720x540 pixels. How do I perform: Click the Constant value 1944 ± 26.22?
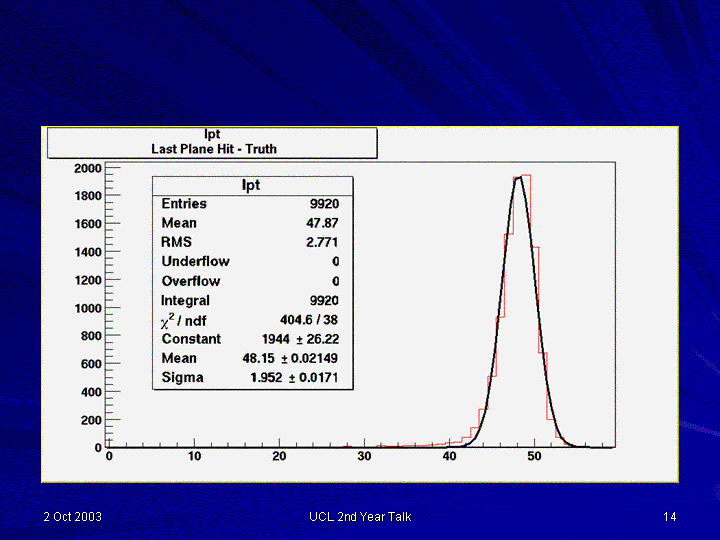tap(300, 339)
